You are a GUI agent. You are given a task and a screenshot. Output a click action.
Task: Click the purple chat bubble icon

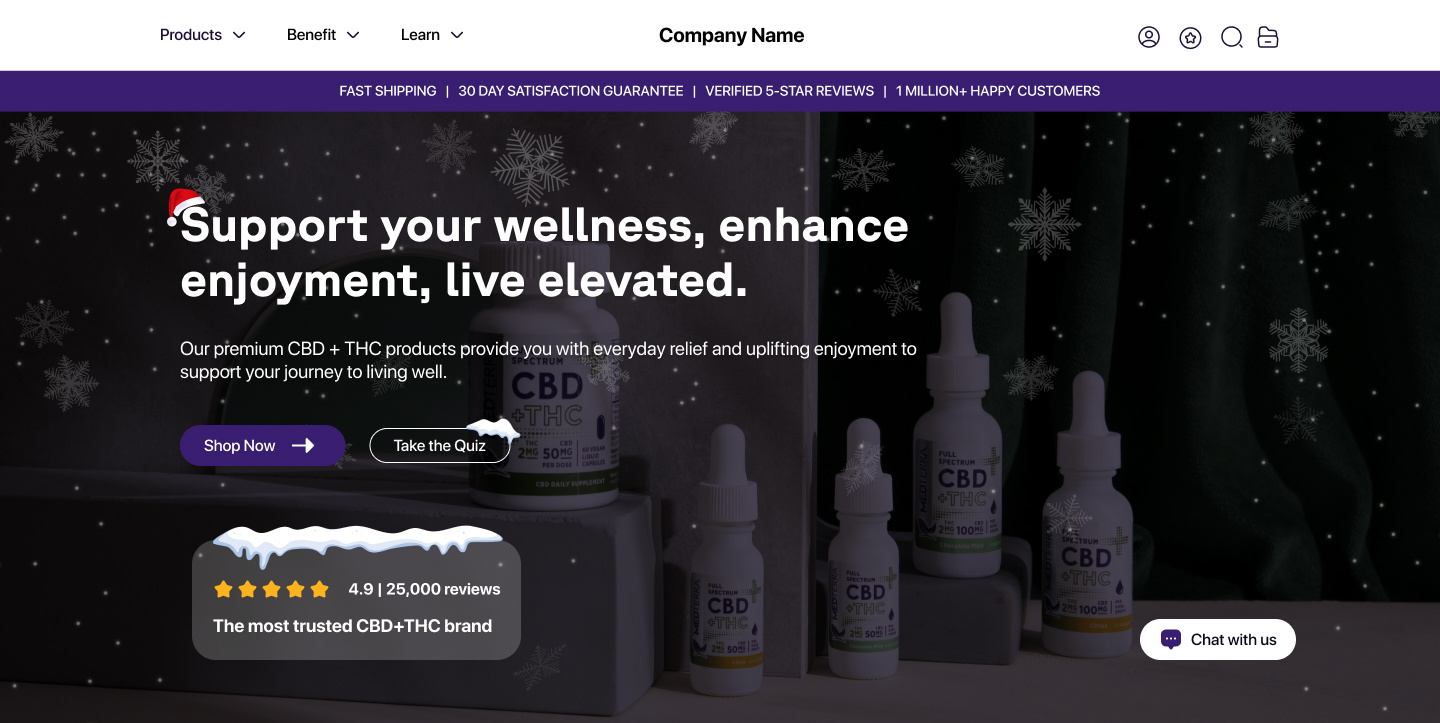point(1171,639)
